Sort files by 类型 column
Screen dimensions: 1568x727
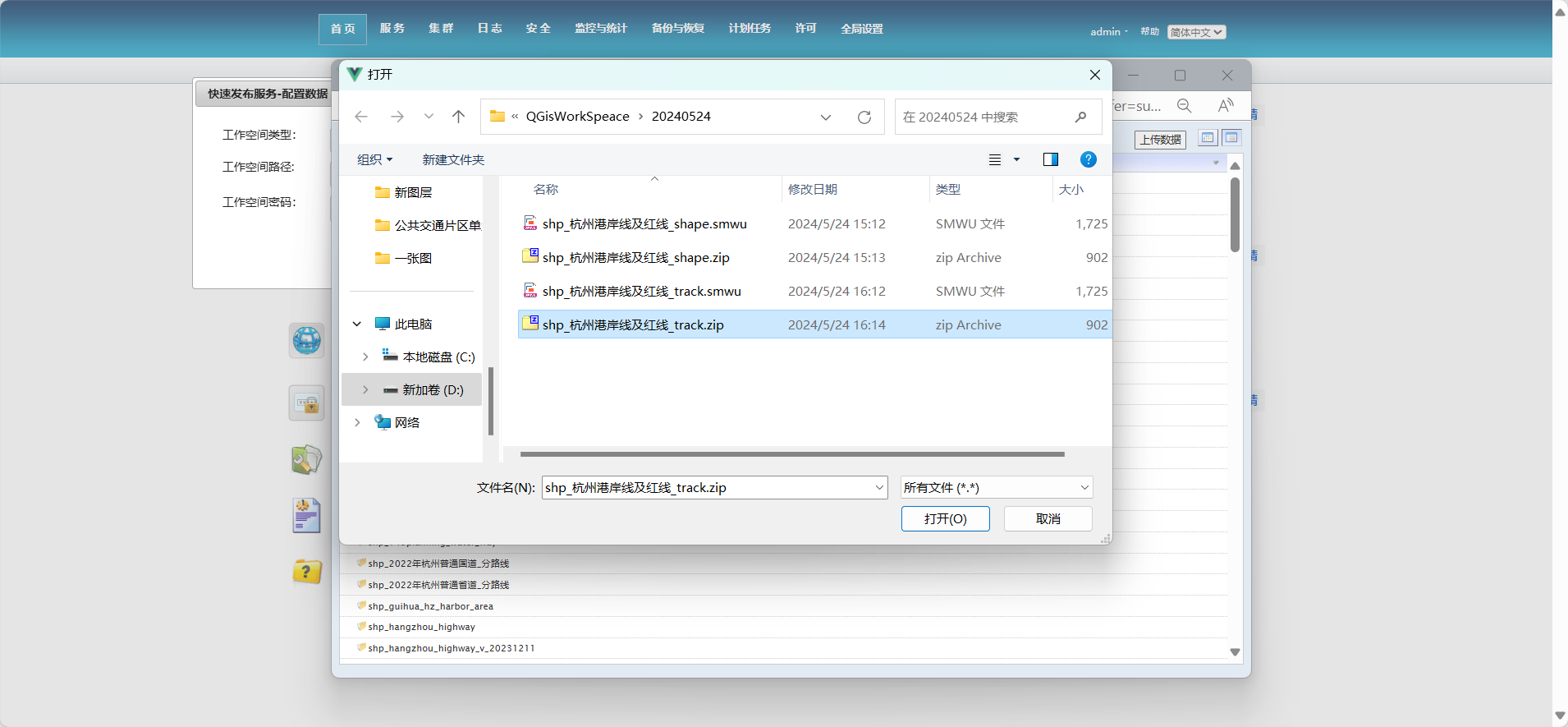coord(948,189)
